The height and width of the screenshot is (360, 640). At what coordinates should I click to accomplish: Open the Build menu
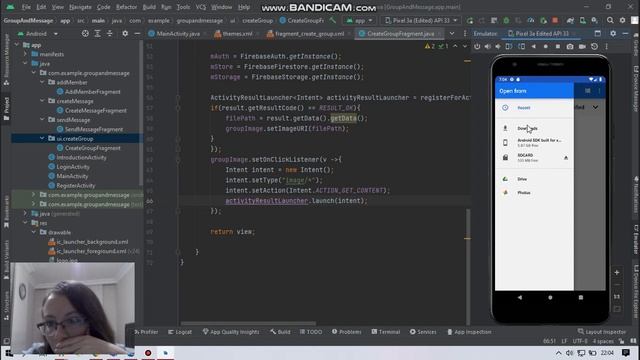[149, 7]
